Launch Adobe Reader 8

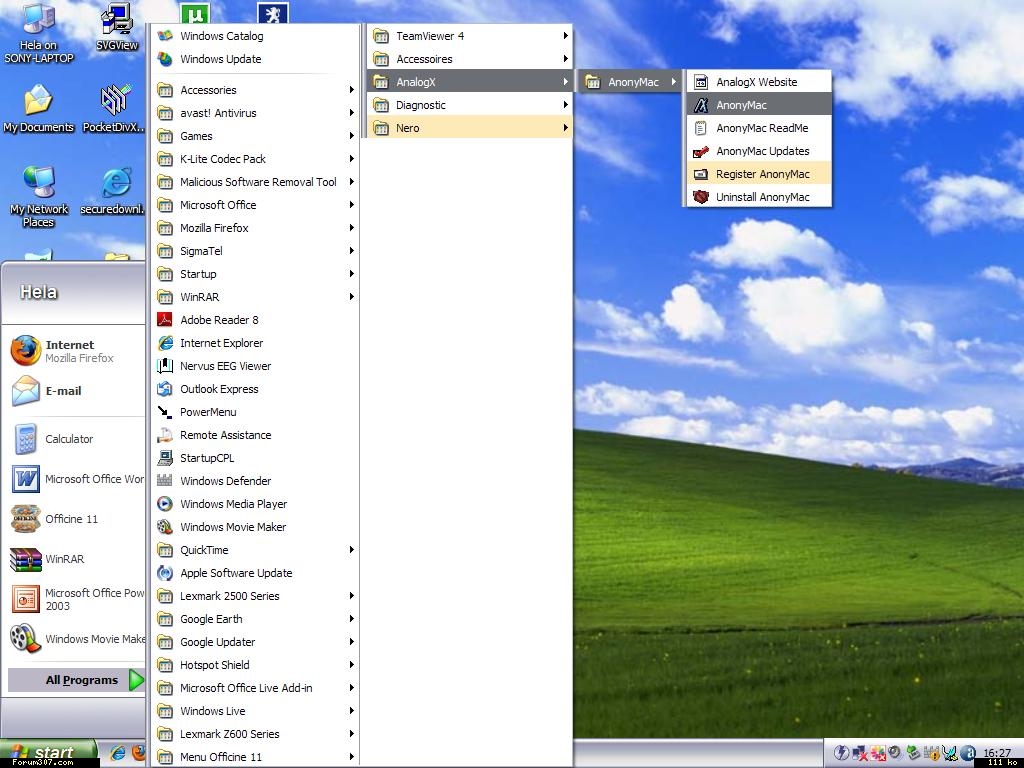[256, 320]
